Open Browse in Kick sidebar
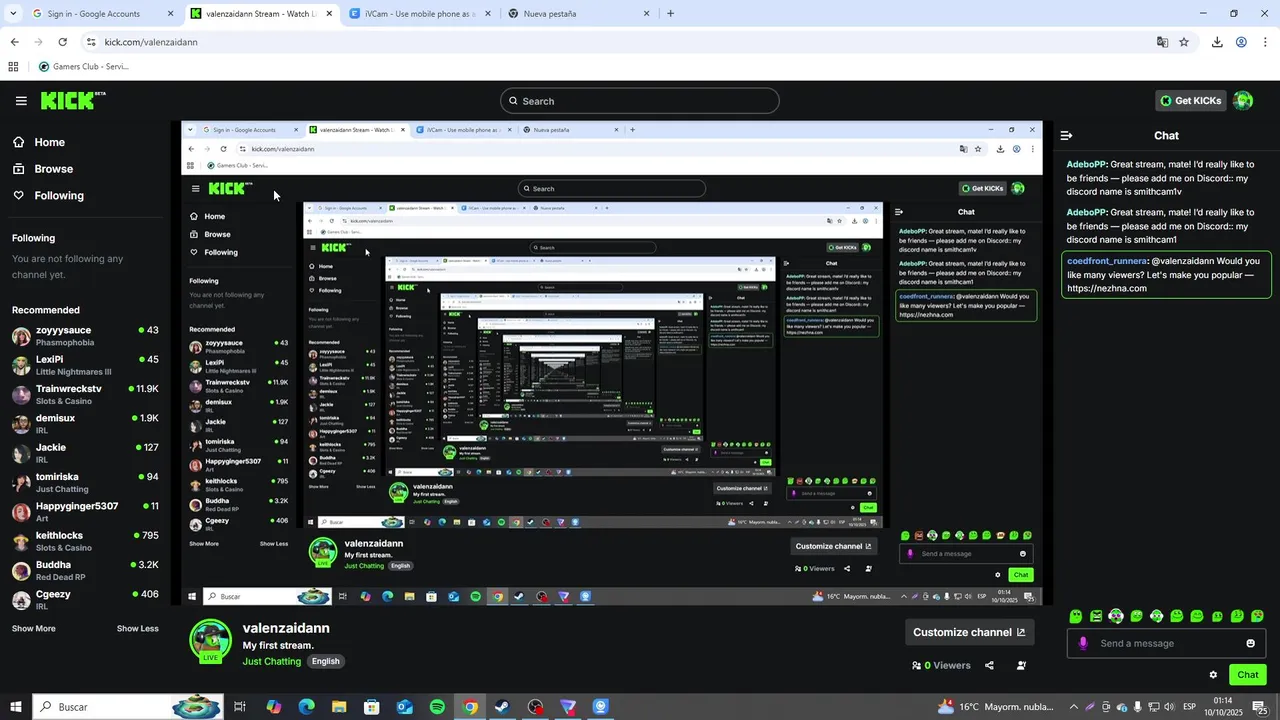Screen dimensions: 1280x720 [44, 169]
